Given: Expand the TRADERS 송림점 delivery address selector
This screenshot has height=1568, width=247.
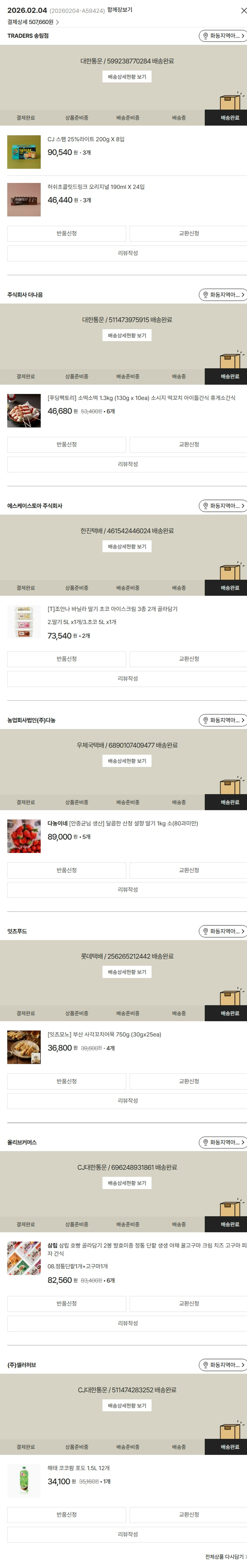Looking at the screenshot, I should click(x=223, y=36).
